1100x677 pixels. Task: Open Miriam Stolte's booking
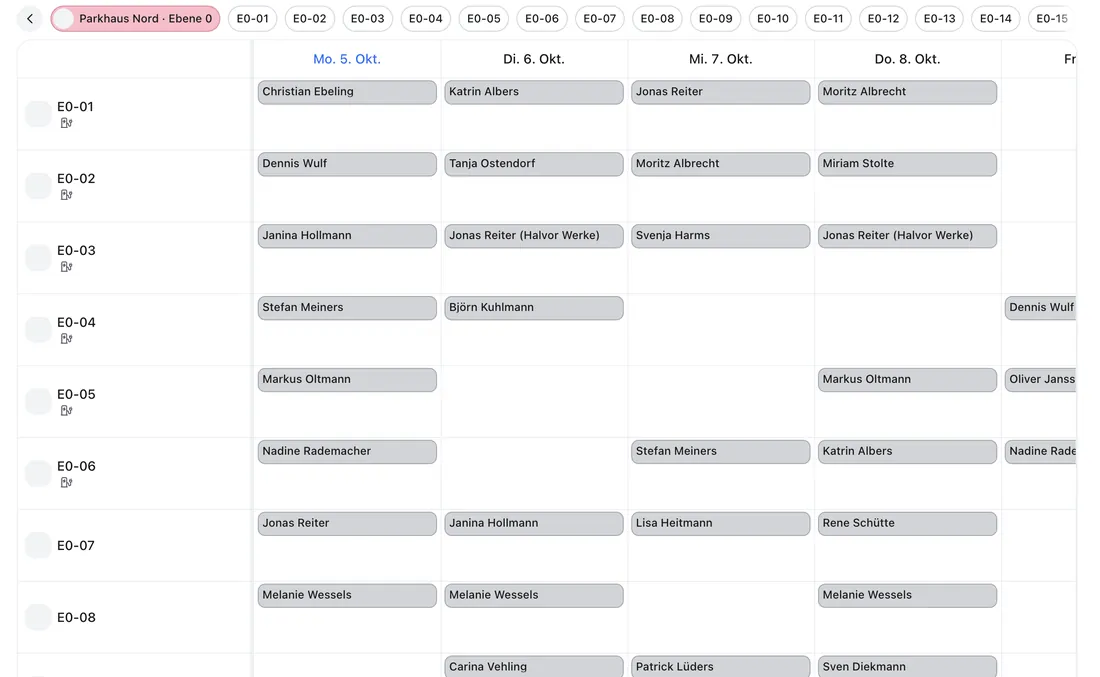click(x=907, y=164)
